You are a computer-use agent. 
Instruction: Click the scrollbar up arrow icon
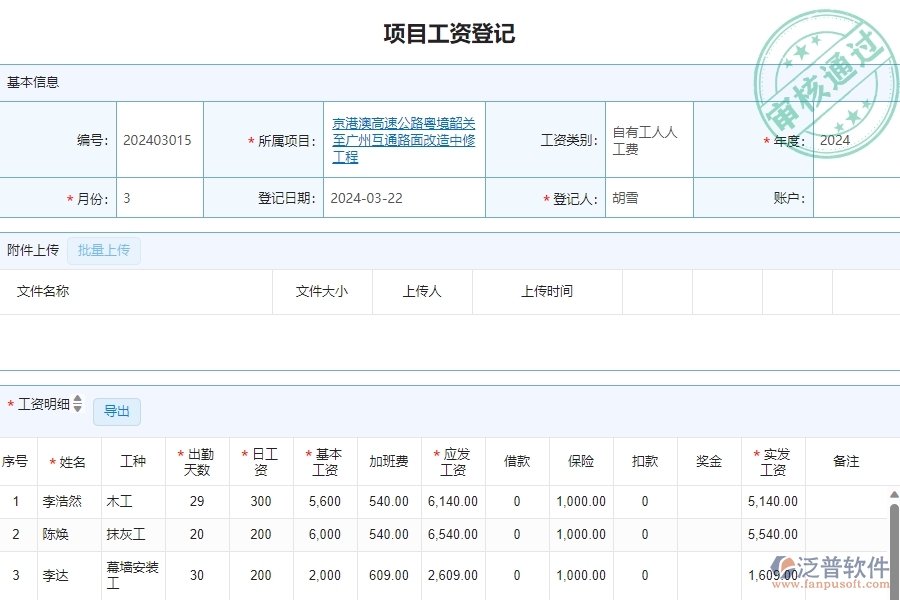pyautogui.click(x=893, y=492)
